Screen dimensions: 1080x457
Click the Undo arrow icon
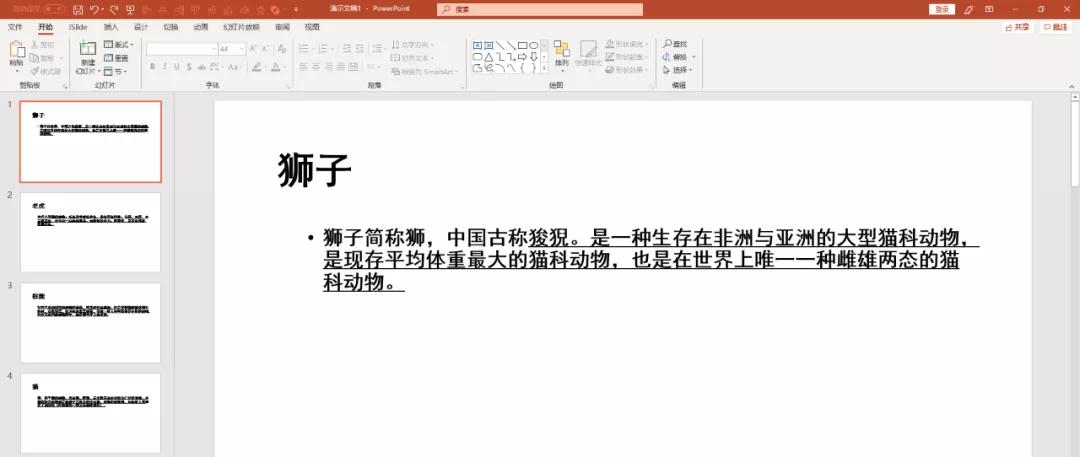(x=95, y=10)
